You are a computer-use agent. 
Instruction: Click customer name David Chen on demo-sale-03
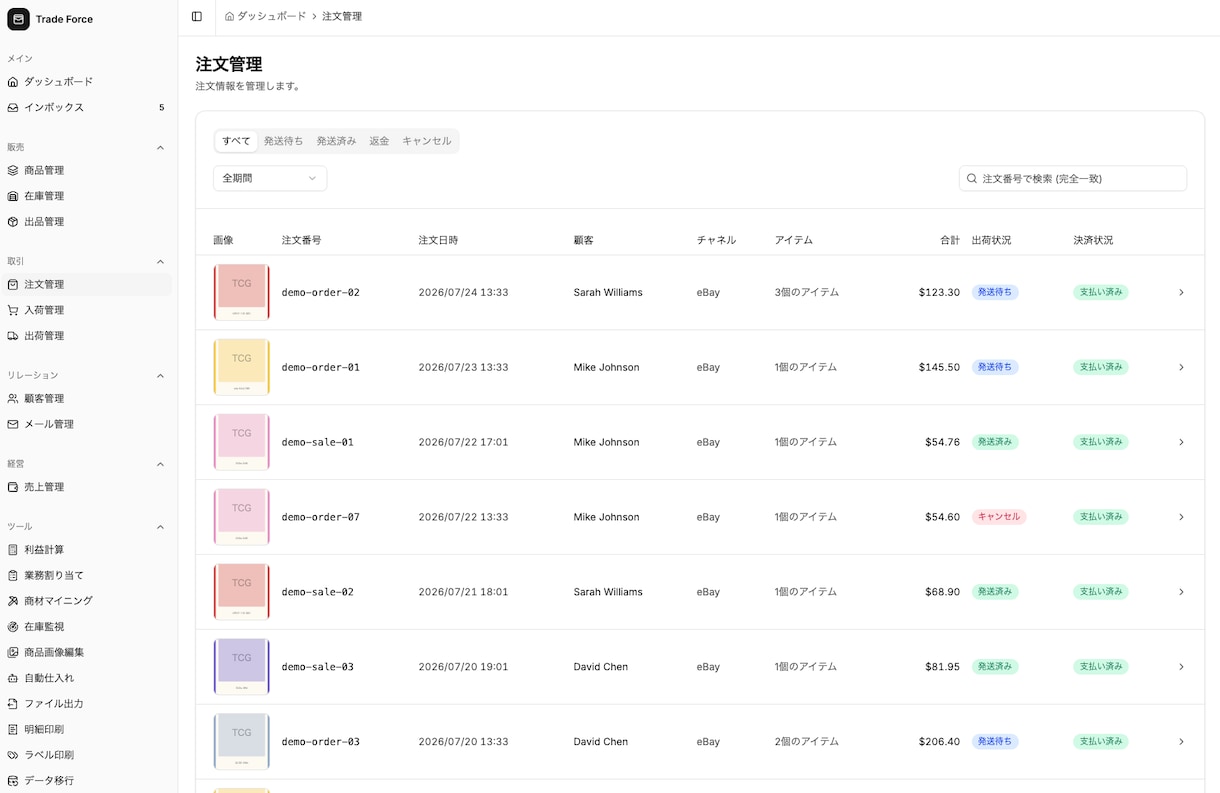pyautogui.click(x=601, y=667)
